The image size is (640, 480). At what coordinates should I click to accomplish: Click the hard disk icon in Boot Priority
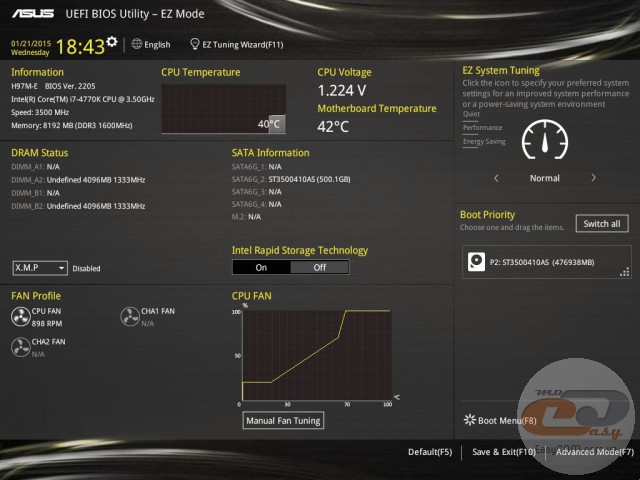(x=476, y=262)
